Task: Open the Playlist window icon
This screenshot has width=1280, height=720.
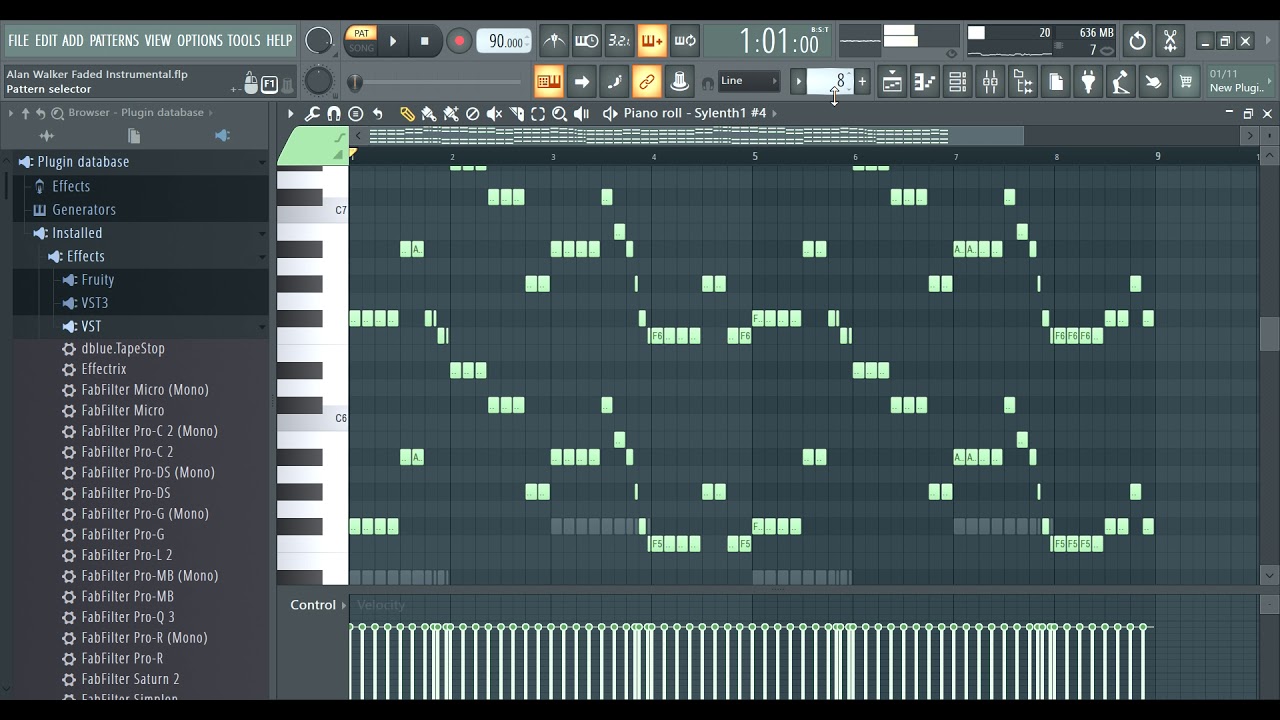Action: click(x=892, y=82)
